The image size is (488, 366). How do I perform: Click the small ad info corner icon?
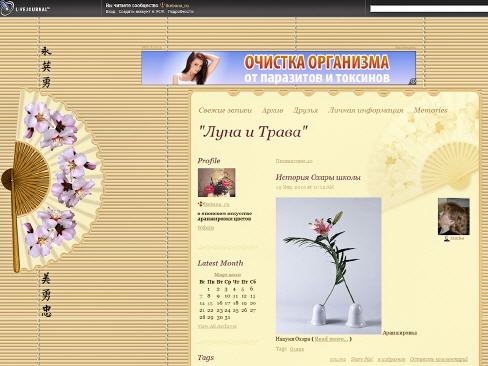coord(412,81)
